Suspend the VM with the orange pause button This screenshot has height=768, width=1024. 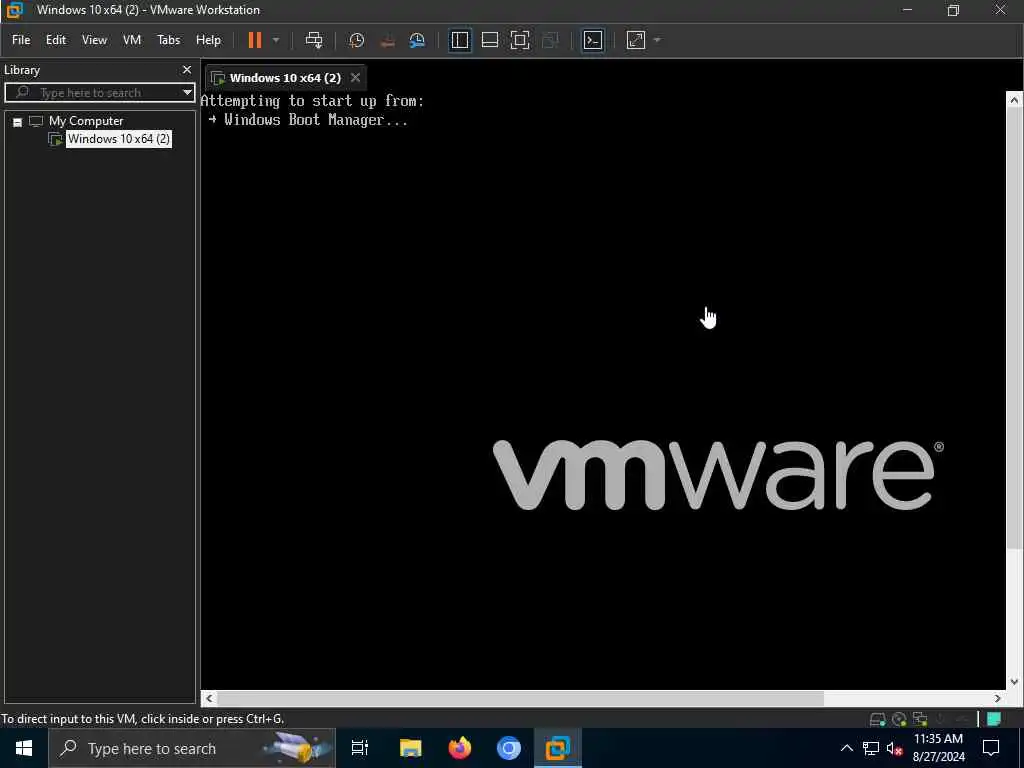tap(255, 40)
